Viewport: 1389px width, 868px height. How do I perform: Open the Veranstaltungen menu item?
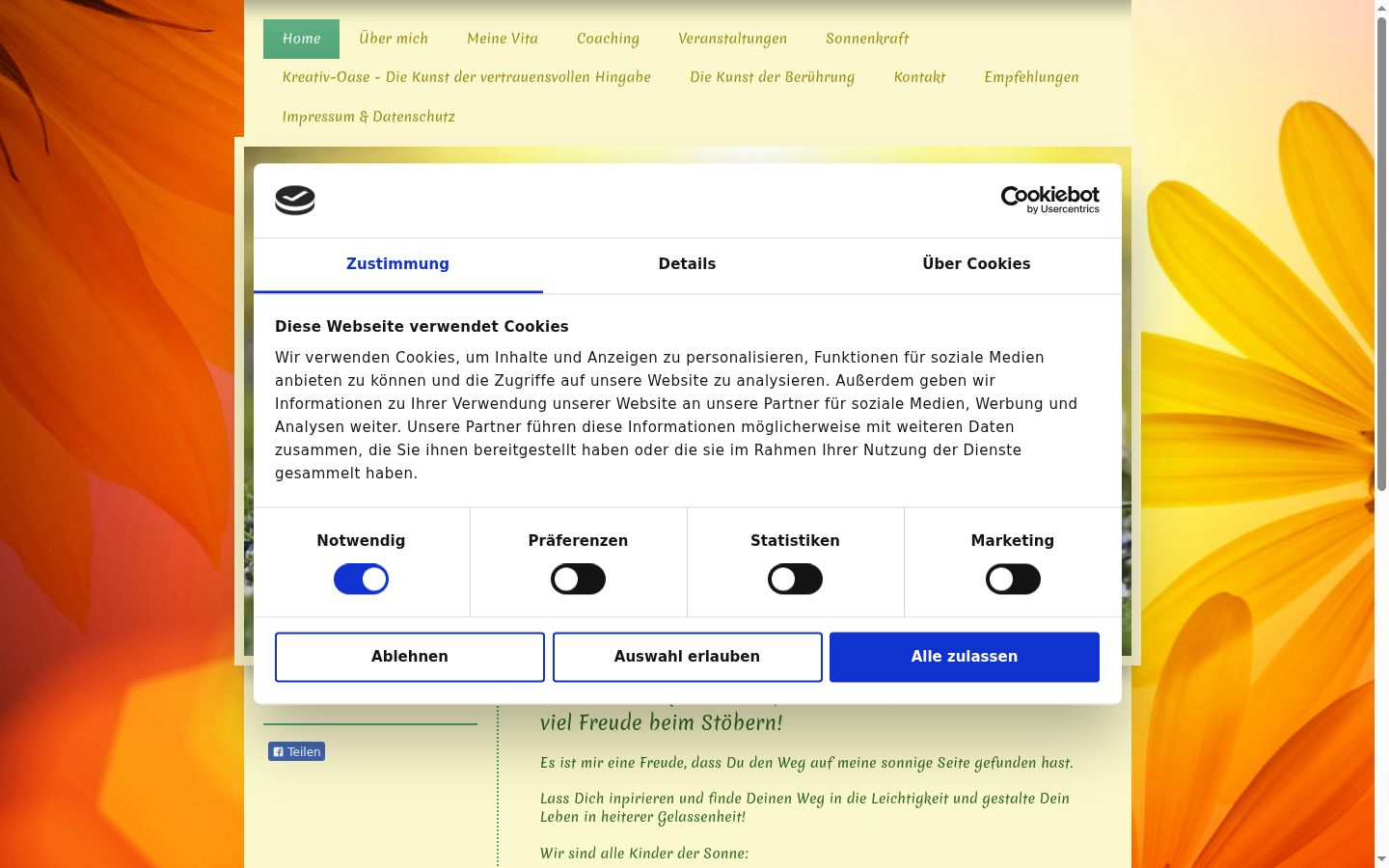point(732,39)
